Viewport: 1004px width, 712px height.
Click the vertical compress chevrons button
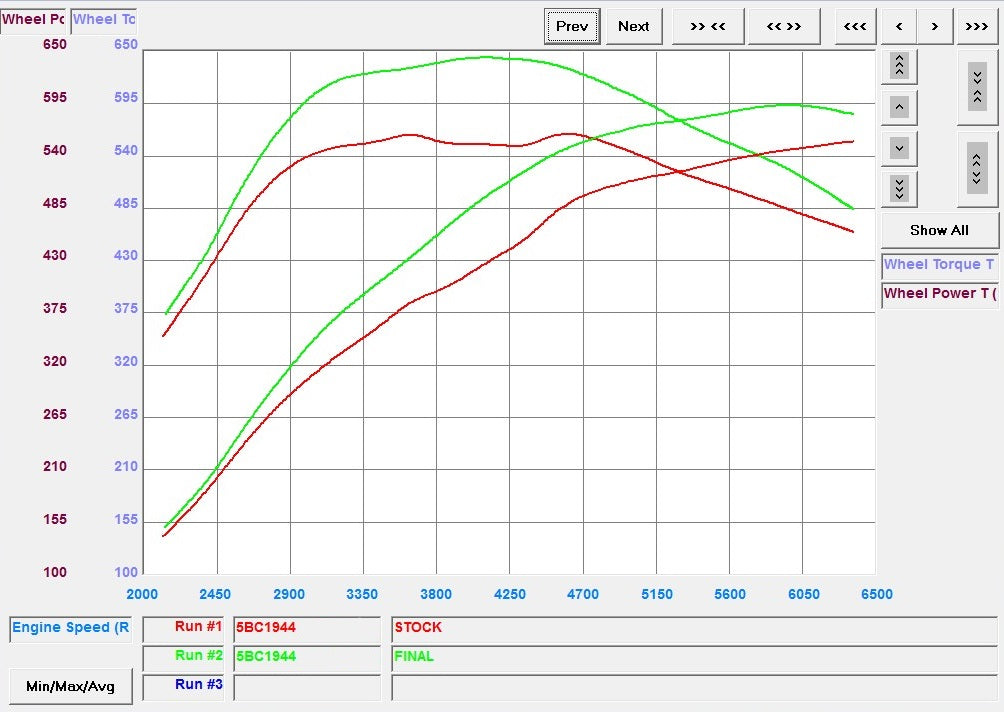[977, 87]
